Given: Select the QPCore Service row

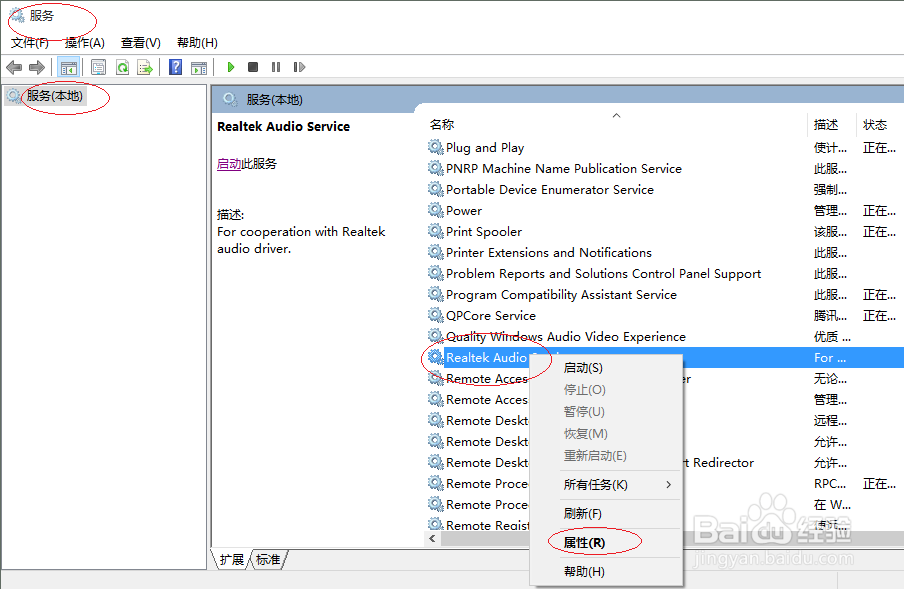Looking at the screenshot, I should pyautogui.click(x=665, y=315).
